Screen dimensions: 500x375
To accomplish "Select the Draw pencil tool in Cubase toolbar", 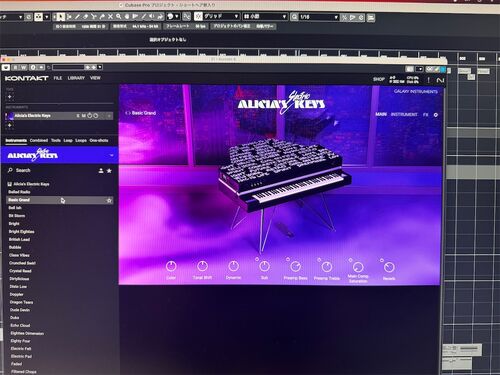I will pos(77,16).
